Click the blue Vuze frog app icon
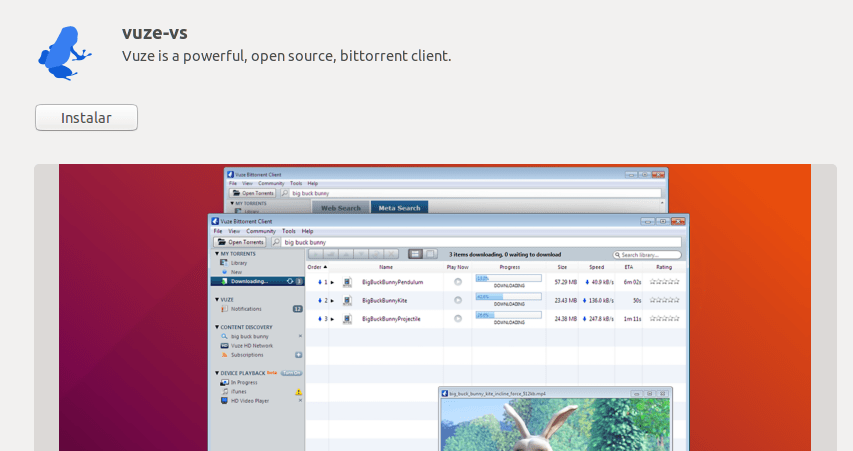The image size is (853, 451). click(x=65, y=53)
